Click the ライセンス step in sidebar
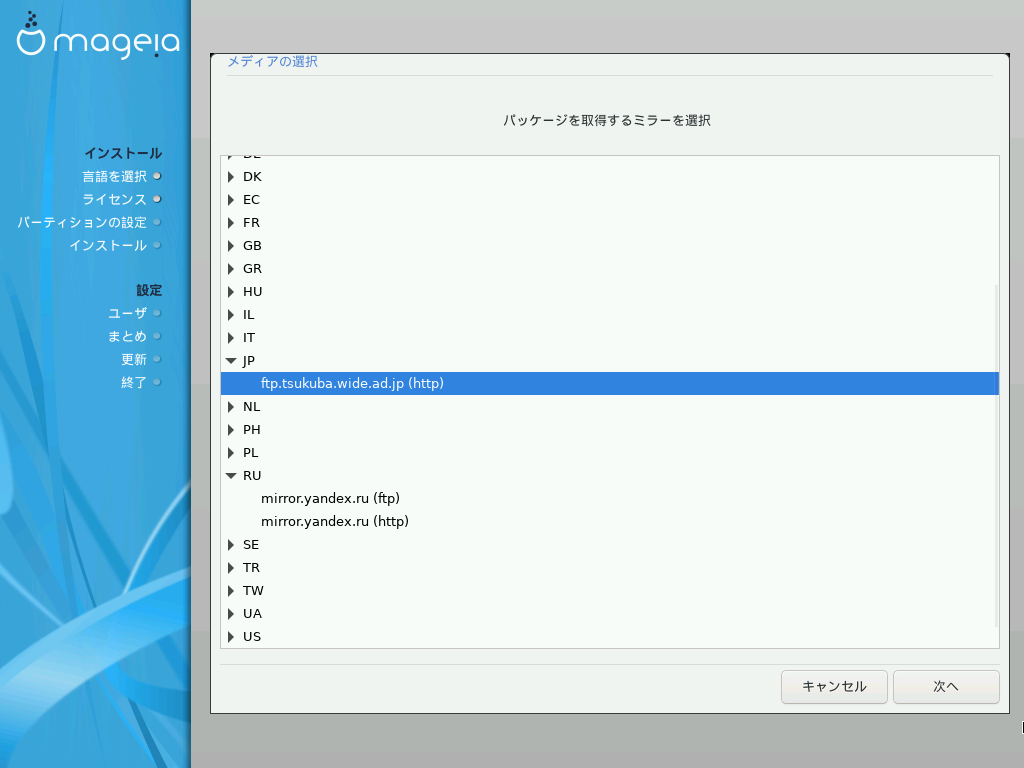Screen dimensions: 1024x768 tap(114, 199)
